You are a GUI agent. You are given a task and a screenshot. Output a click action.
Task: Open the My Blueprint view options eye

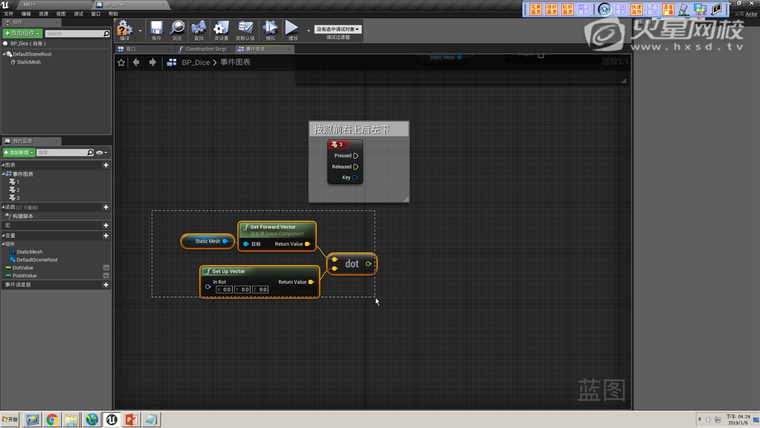click(x=100, y=152)
